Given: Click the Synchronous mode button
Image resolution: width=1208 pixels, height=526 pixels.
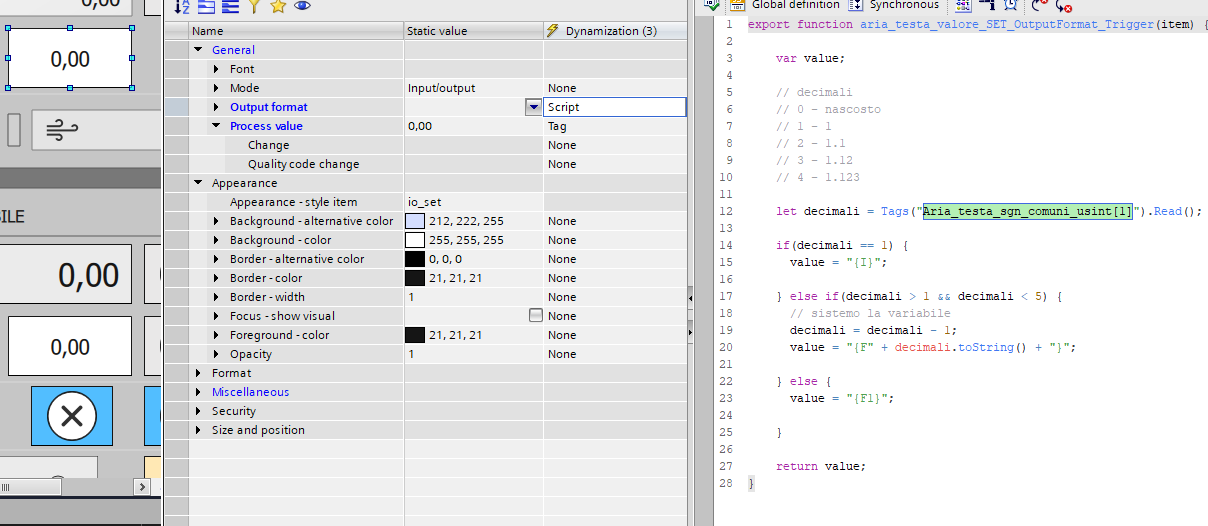Looking at the screenshot, I should (x=894, y=5).
